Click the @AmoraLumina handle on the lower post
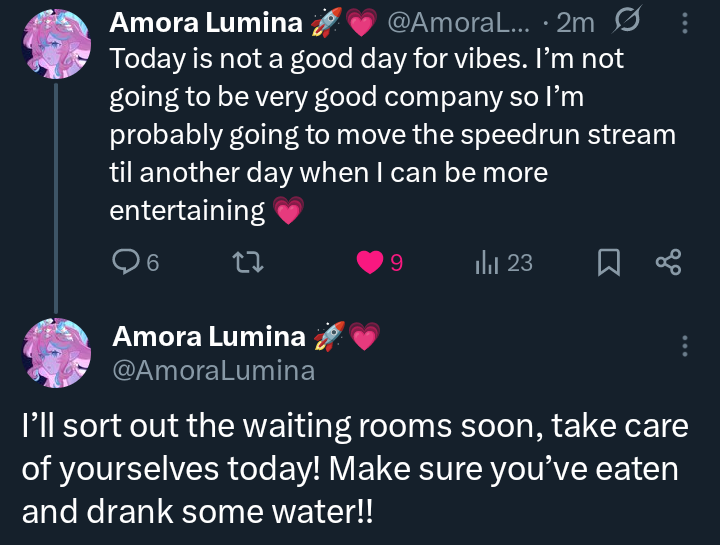The image size is (720, 545). tap(213, 371)
